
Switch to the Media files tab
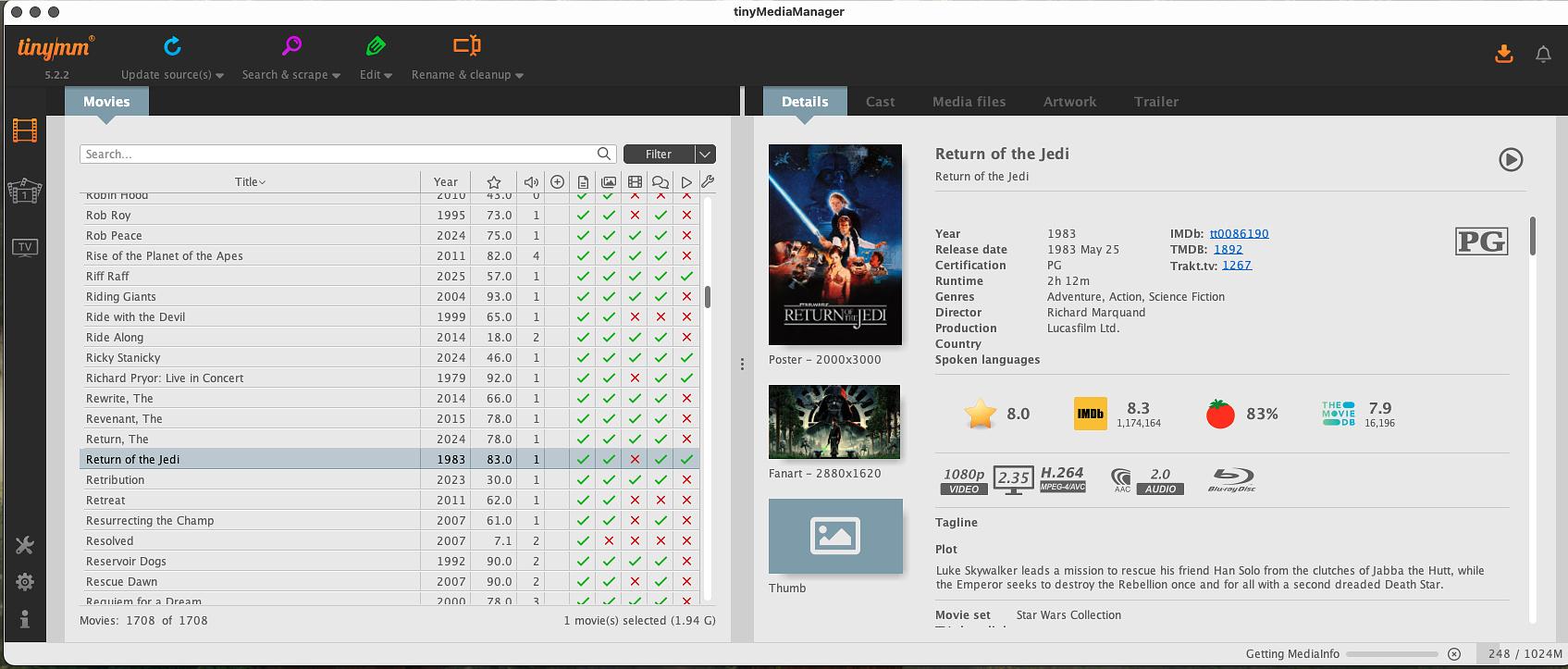pyautogui.click(x=969, y=102)
